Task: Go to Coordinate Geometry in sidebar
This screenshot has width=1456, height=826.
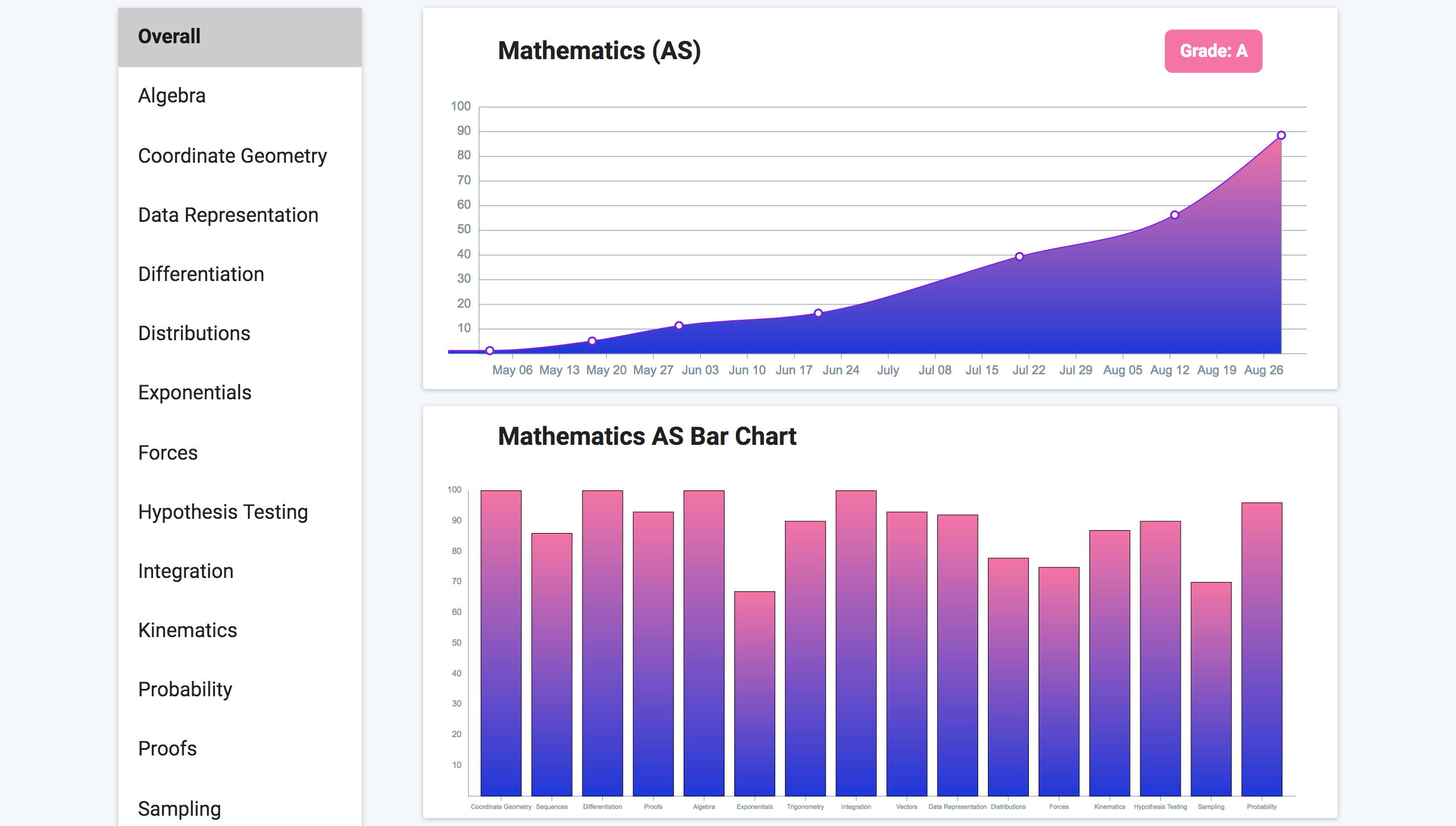Action: coord(232,156)
